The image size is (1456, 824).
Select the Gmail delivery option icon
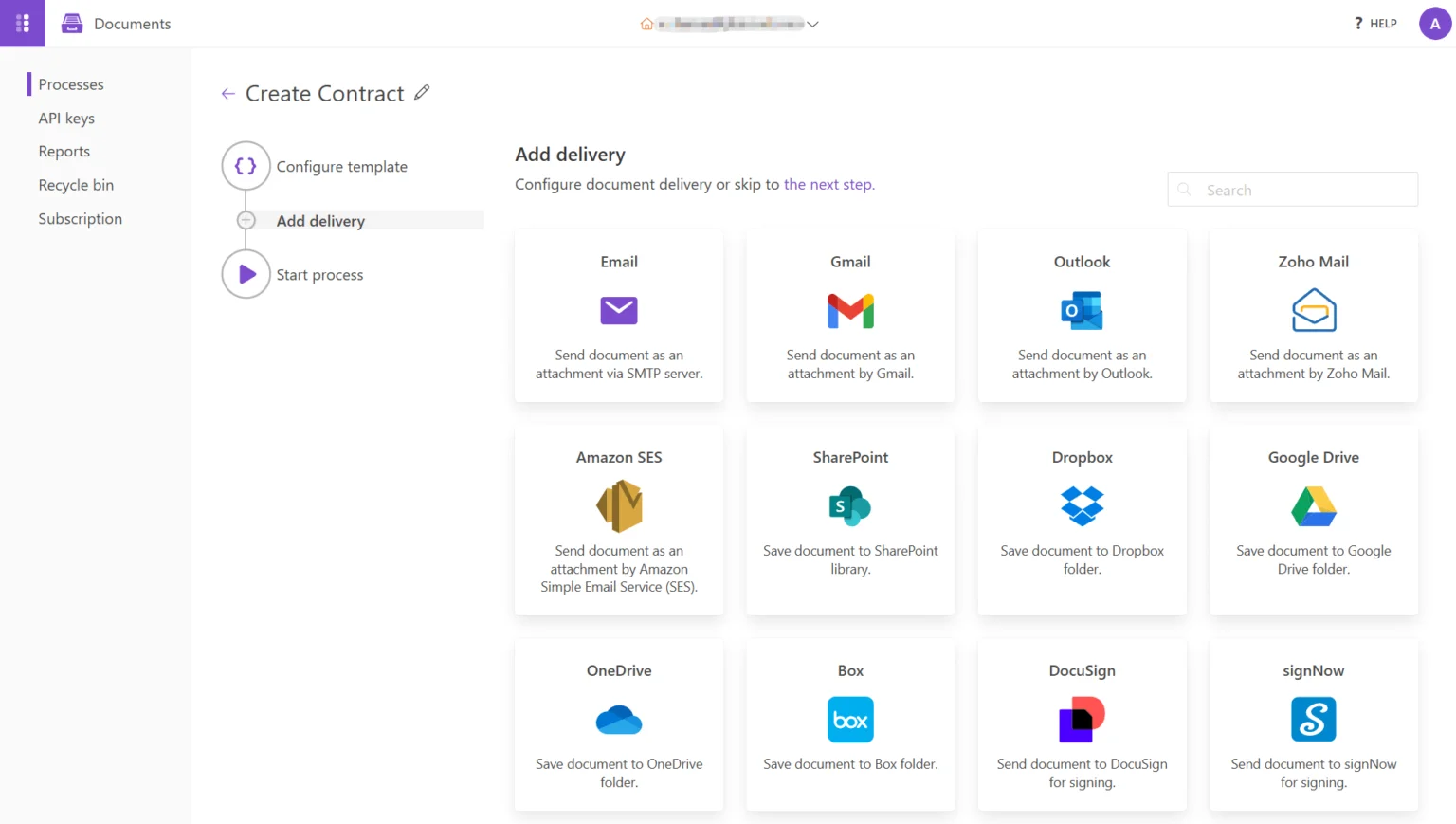coord(850,310)
